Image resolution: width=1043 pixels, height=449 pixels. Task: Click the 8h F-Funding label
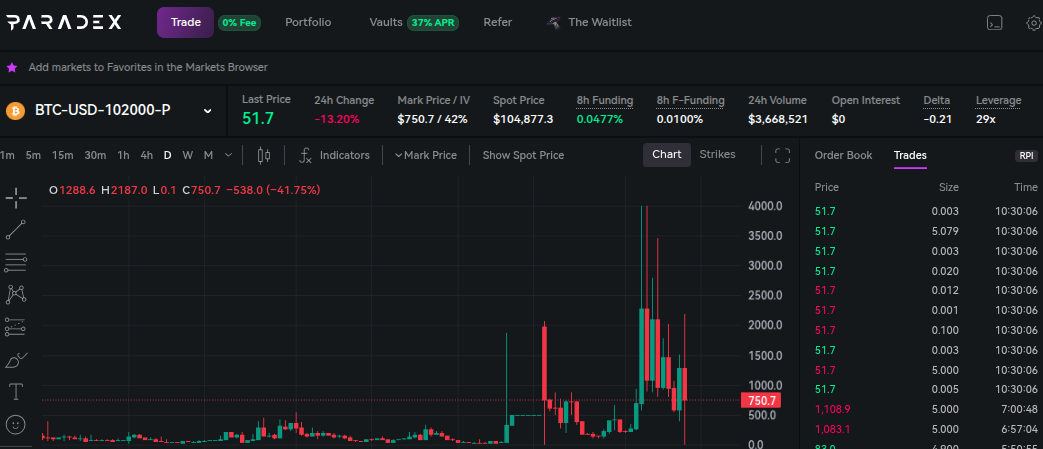pyautogui.click(x=690, y=100)
